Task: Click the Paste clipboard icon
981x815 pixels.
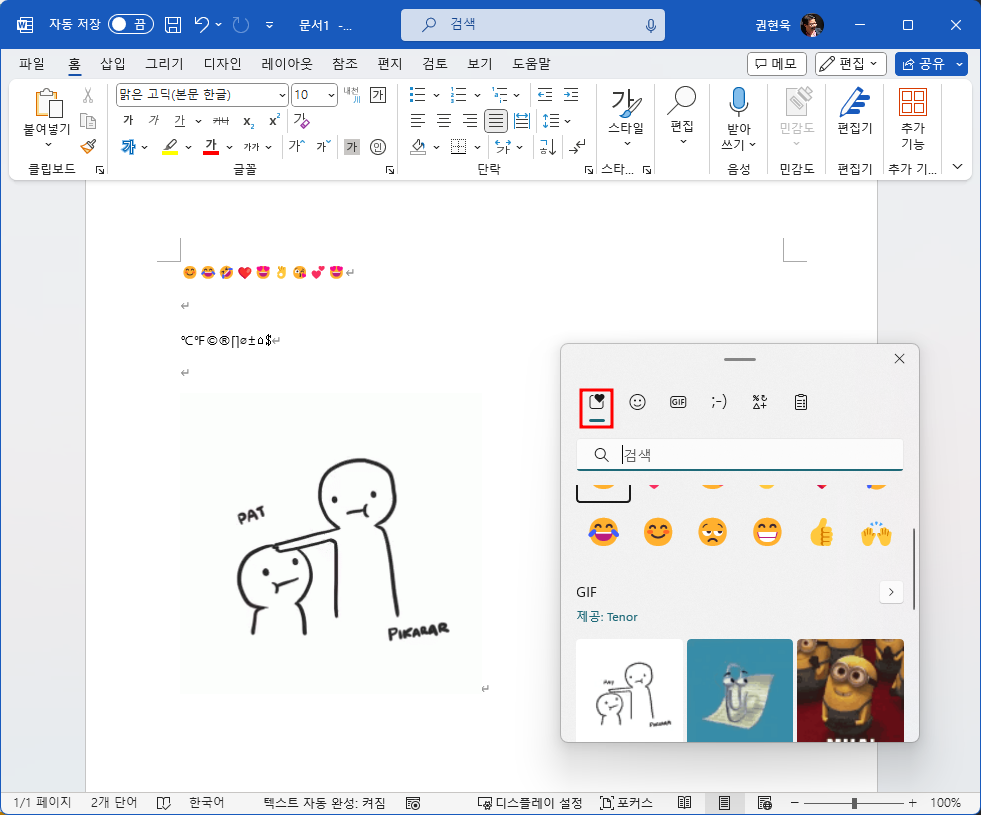Action: [48, 103]
